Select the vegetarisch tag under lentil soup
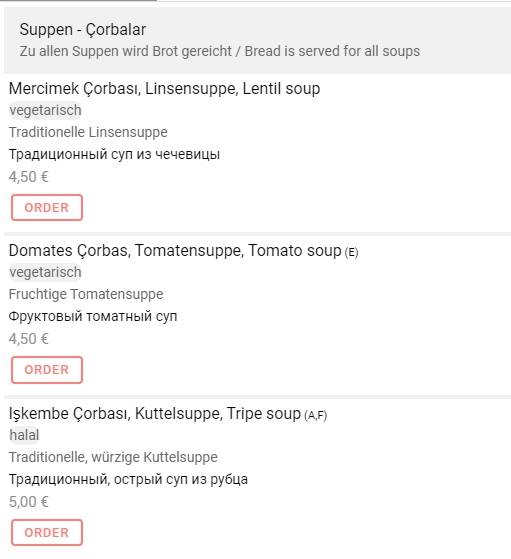Image resolution: width=511 pixels, height=559 pixels. point(45,111)
